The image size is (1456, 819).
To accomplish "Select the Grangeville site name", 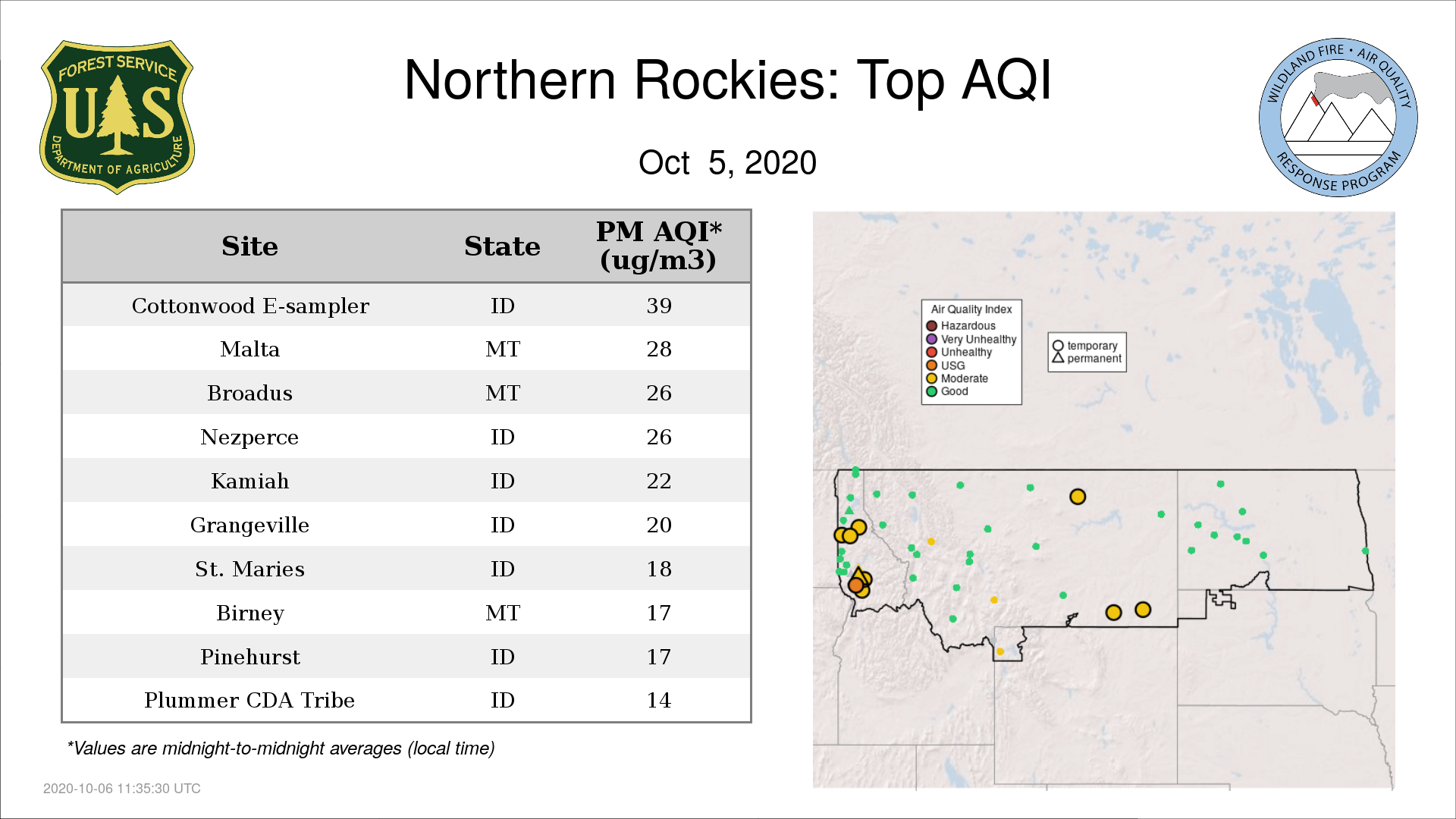I will (250, 525).
